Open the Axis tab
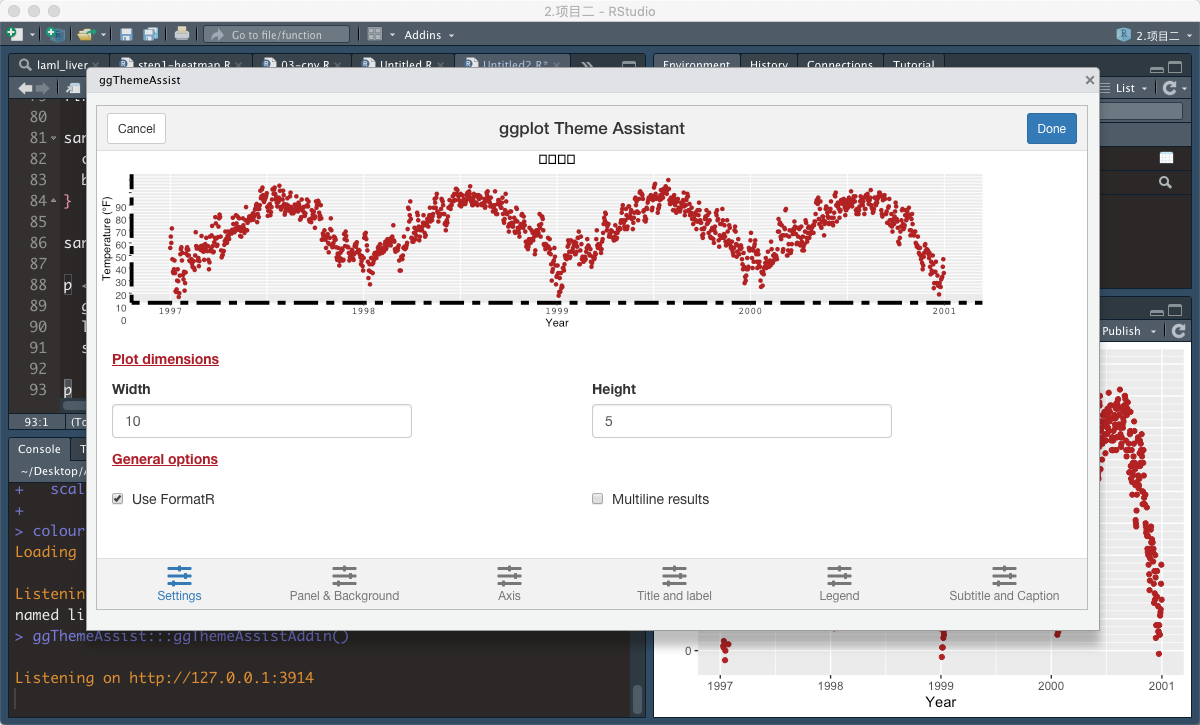 pyautogui.click(x=509, y=583)
